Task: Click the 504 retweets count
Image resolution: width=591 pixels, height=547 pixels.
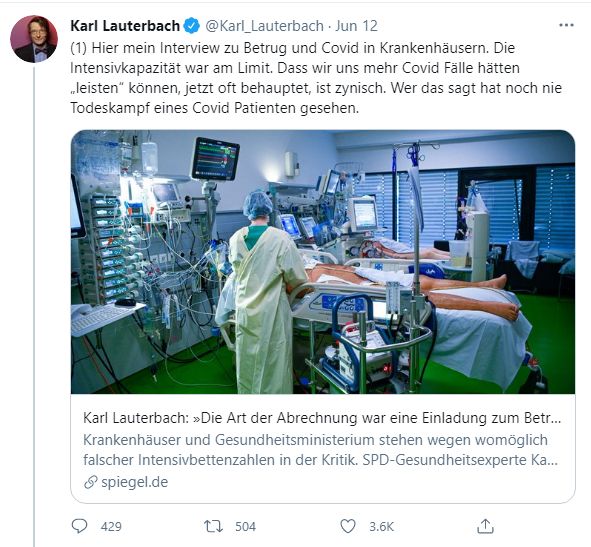Action: tap(245, 526)
